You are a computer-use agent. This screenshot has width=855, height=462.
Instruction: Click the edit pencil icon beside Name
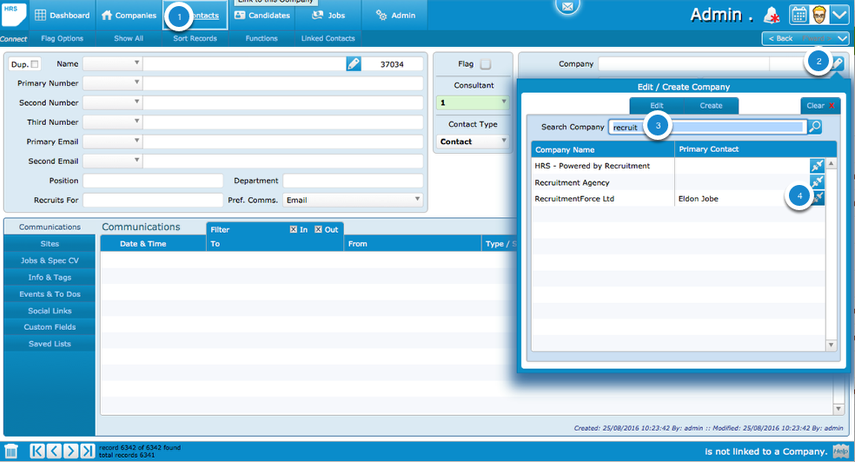coord(353,64)
